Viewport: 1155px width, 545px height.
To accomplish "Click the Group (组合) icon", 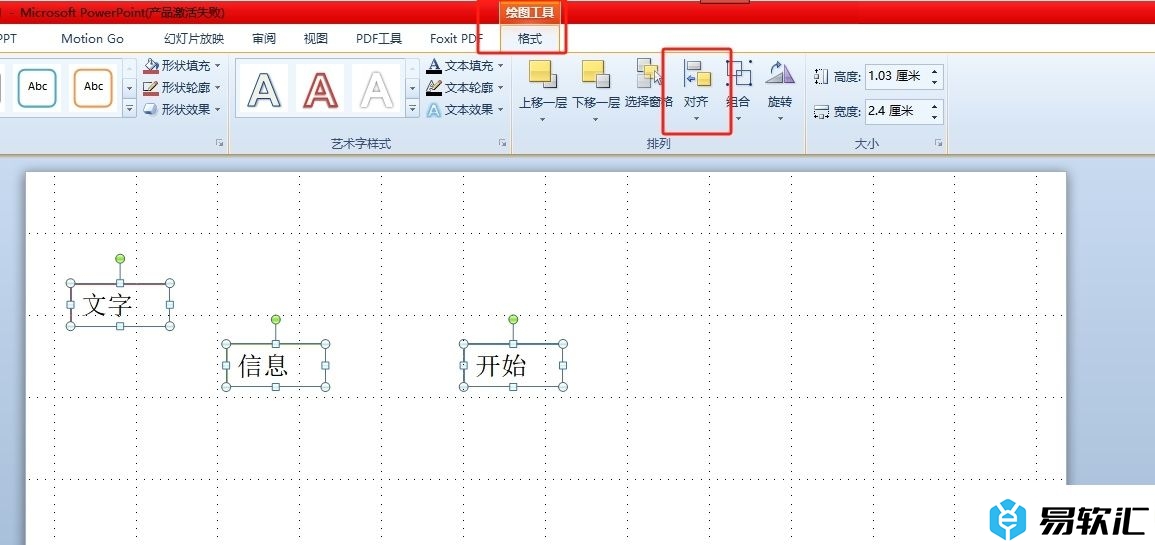I will point(739,74).
